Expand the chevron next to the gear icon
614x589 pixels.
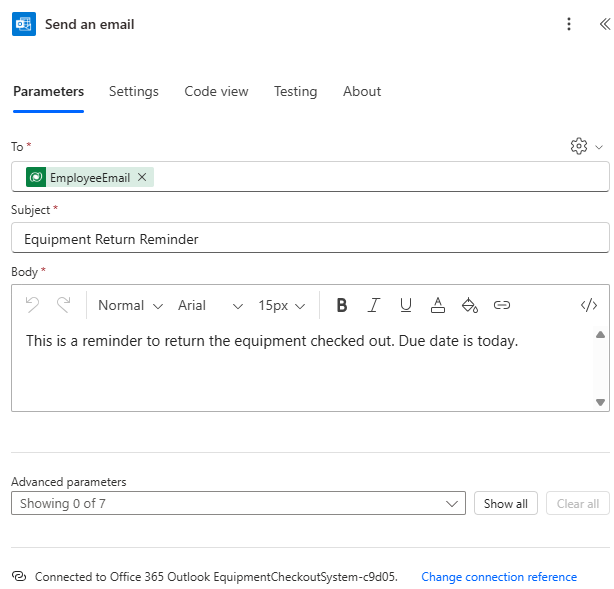tap(599, 147)
